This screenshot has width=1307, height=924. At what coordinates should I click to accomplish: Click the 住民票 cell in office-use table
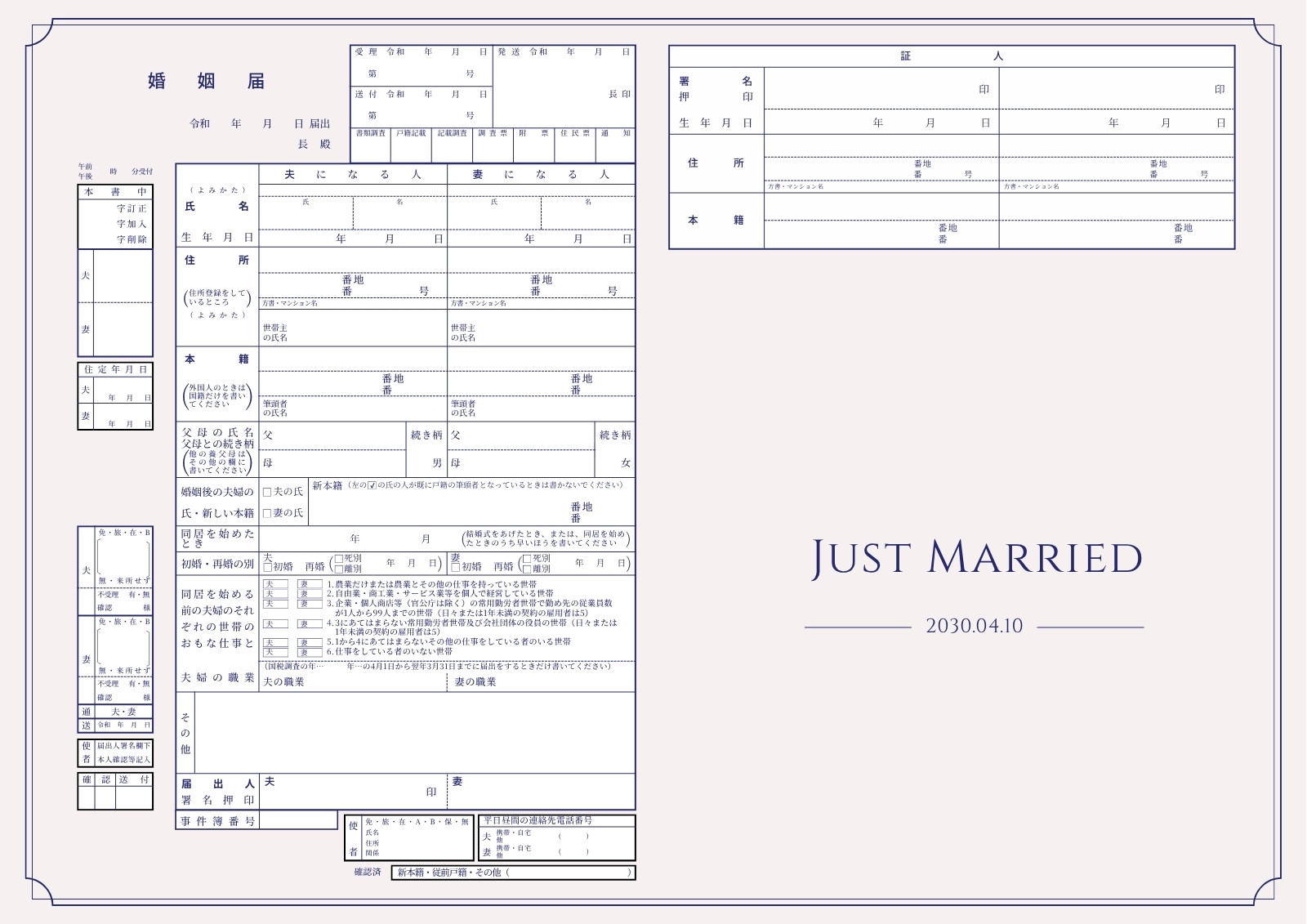(x=575, y=145)
